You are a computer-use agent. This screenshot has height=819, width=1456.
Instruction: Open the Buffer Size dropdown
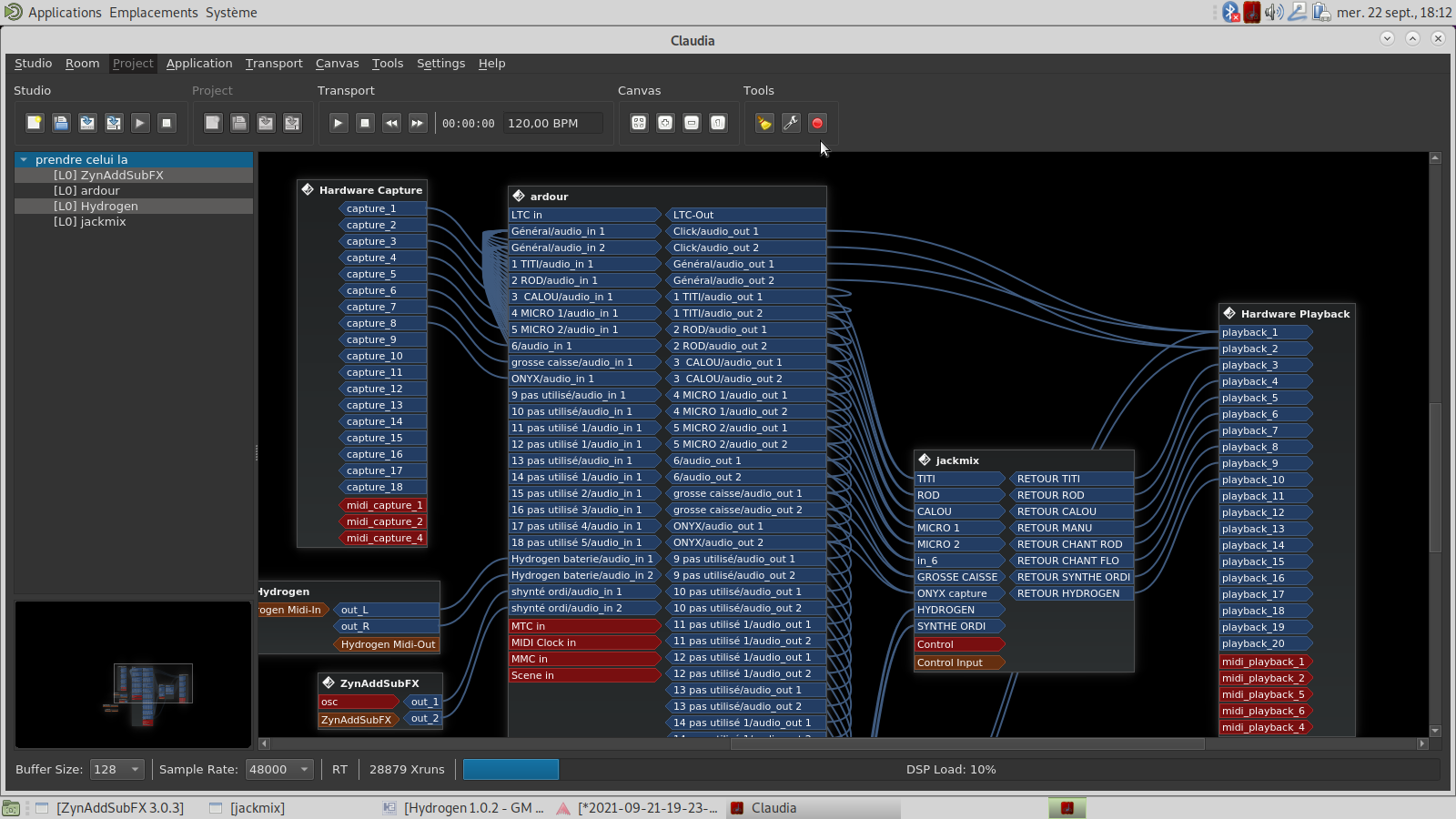tap(117, 769)
